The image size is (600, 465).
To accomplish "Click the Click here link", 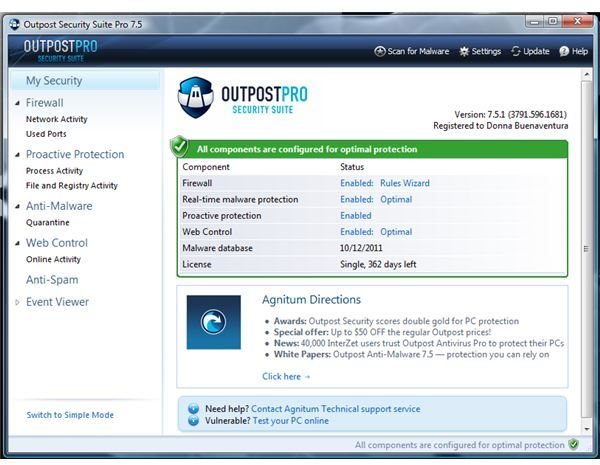I will [x=286, y=377].
